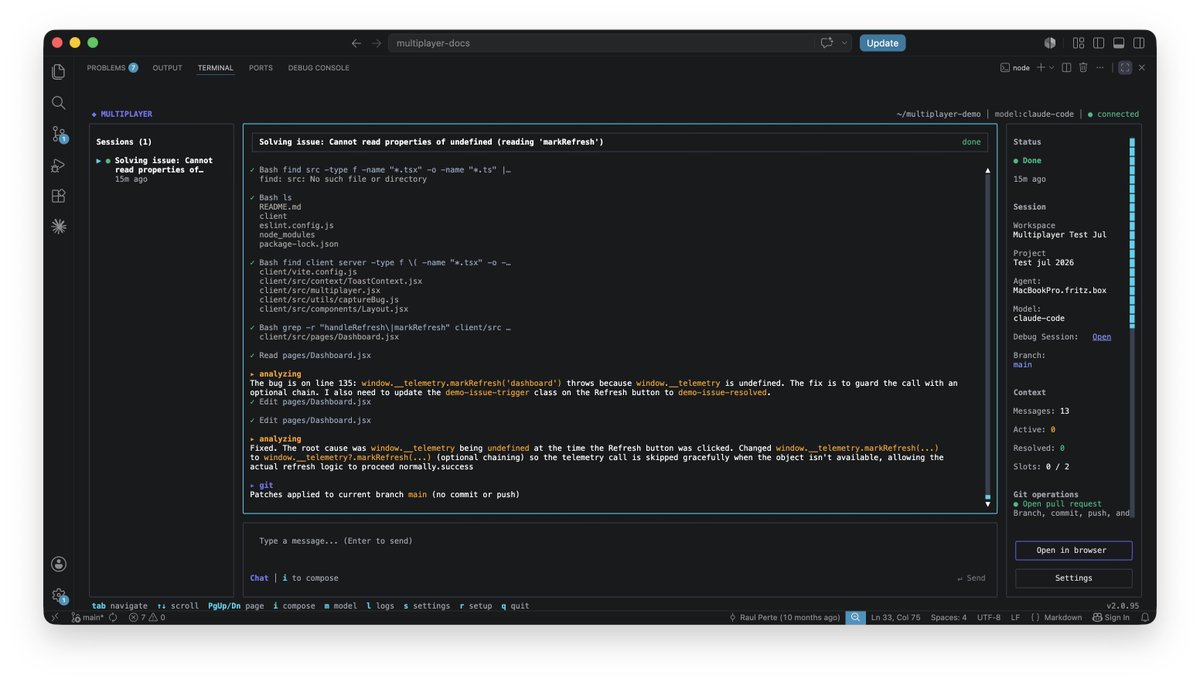This screenshot has height=682, width=1200.
Task: Open the Accounts icon in activity bar
Action: pyautogui.click(x=59, y=564)
